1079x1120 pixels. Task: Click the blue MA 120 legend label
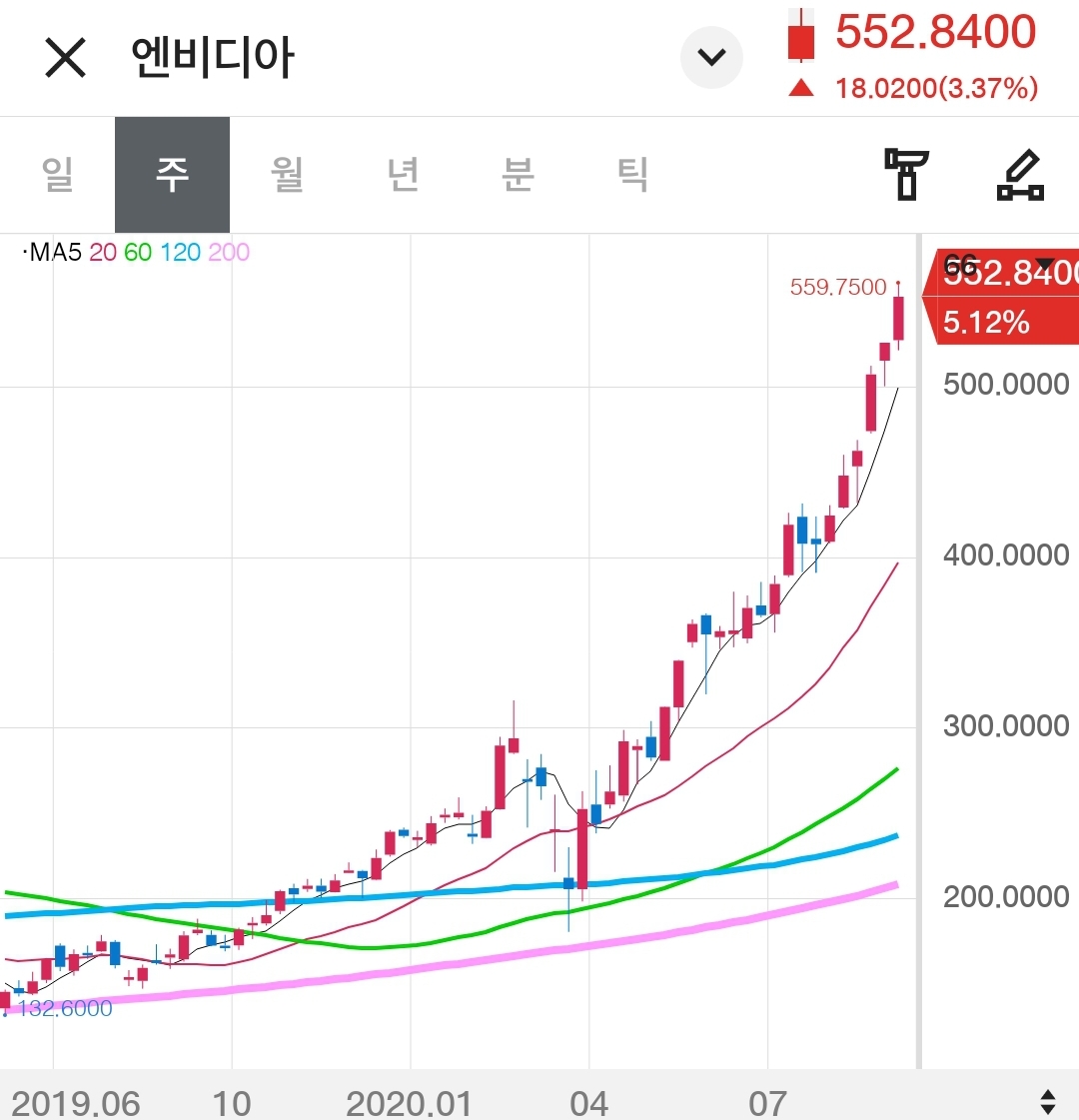click(x=180, y=252)
